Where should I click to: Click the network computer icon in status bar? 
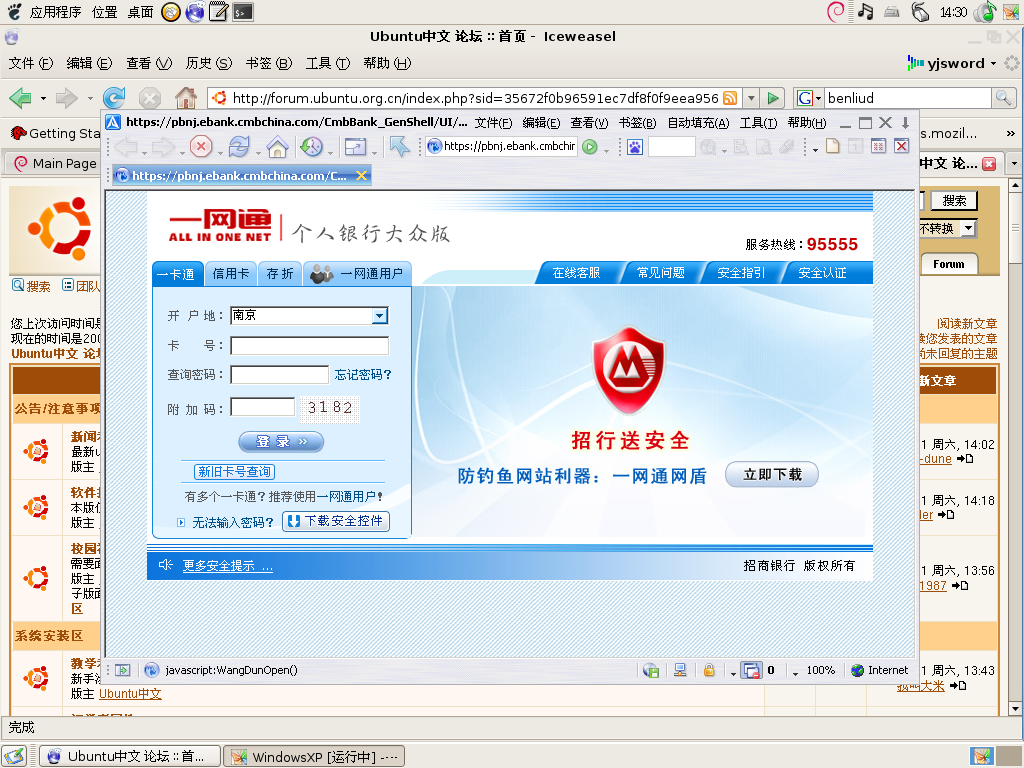680,670
